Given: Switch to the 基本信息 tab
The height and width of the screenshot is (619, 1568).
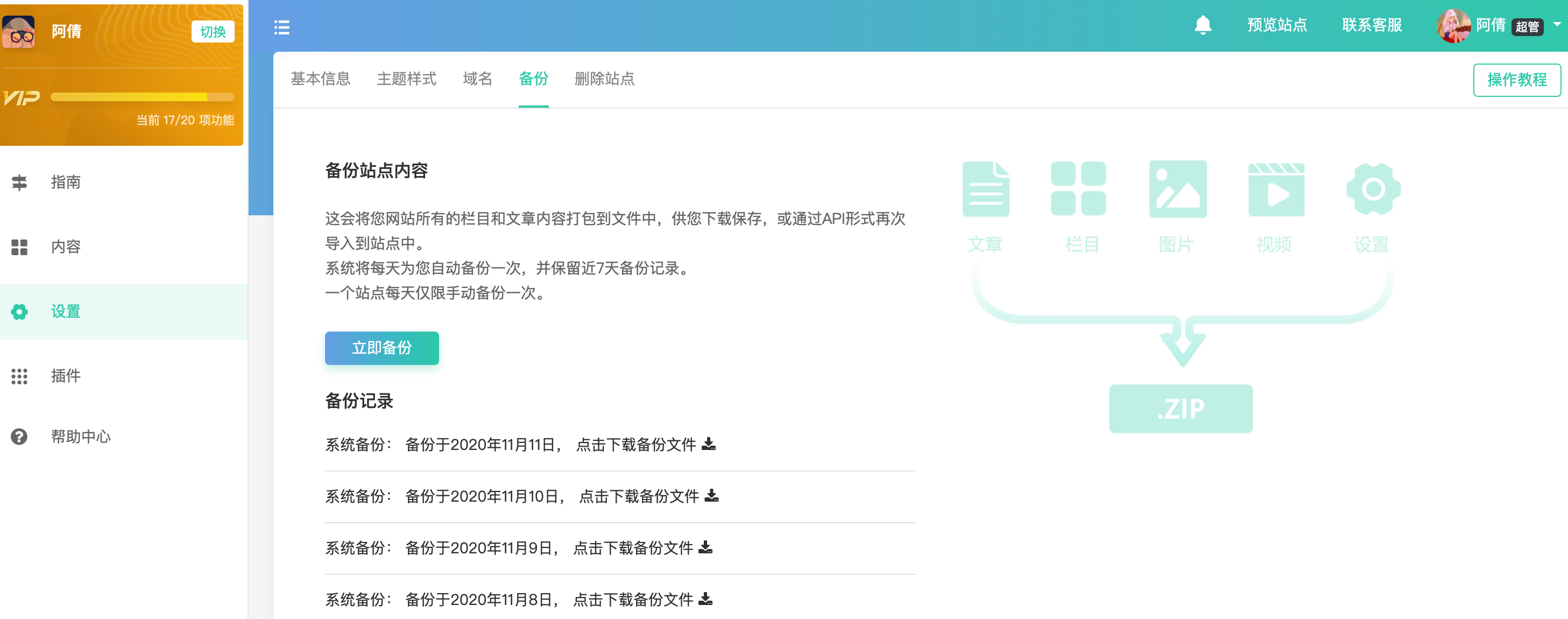Looking at the screenshot, I should [x=320, y=79].
